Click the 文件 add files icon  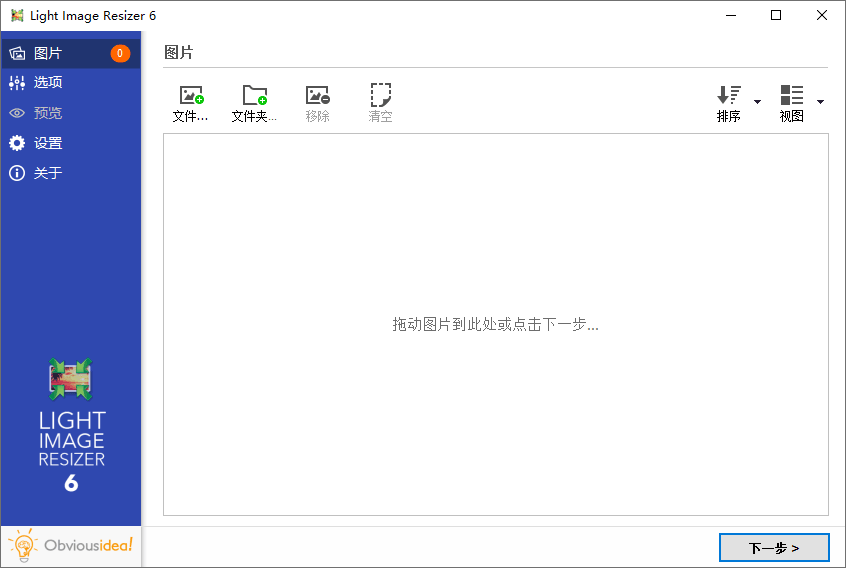click(x=191, y=96)
